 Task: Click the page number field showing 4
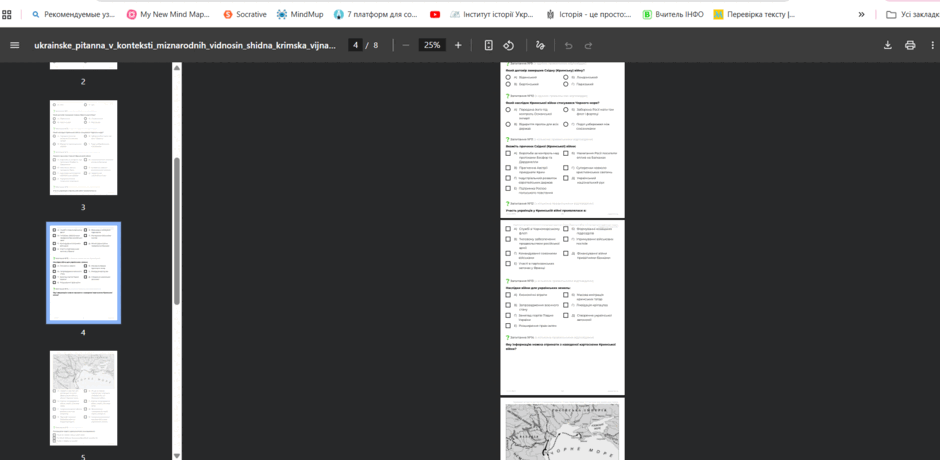[x=355, y=45]
